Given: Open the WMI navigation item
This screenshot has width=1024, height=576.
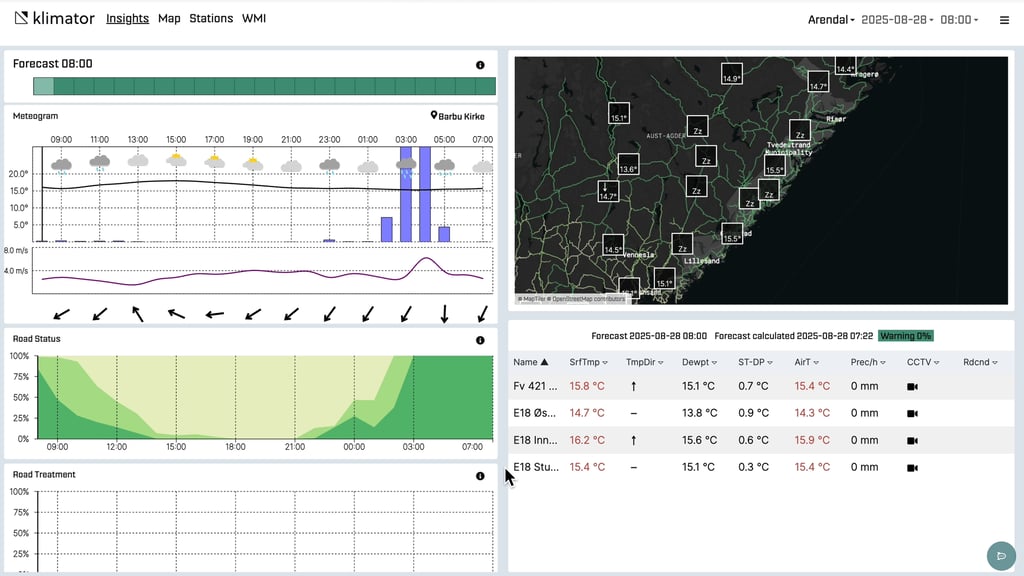Looking at the screenshot, I should pyautogui.click(x=254, y=19).
